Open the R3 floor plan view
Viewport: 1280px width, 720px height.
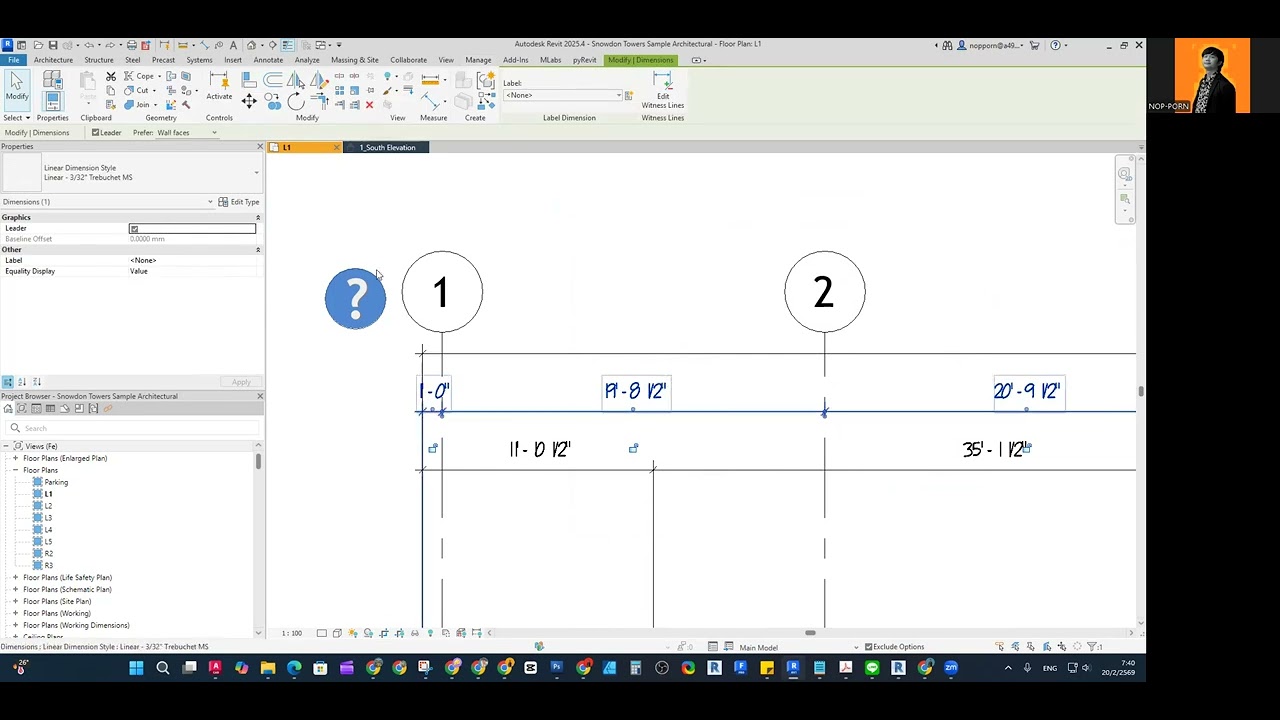(48, 565)
